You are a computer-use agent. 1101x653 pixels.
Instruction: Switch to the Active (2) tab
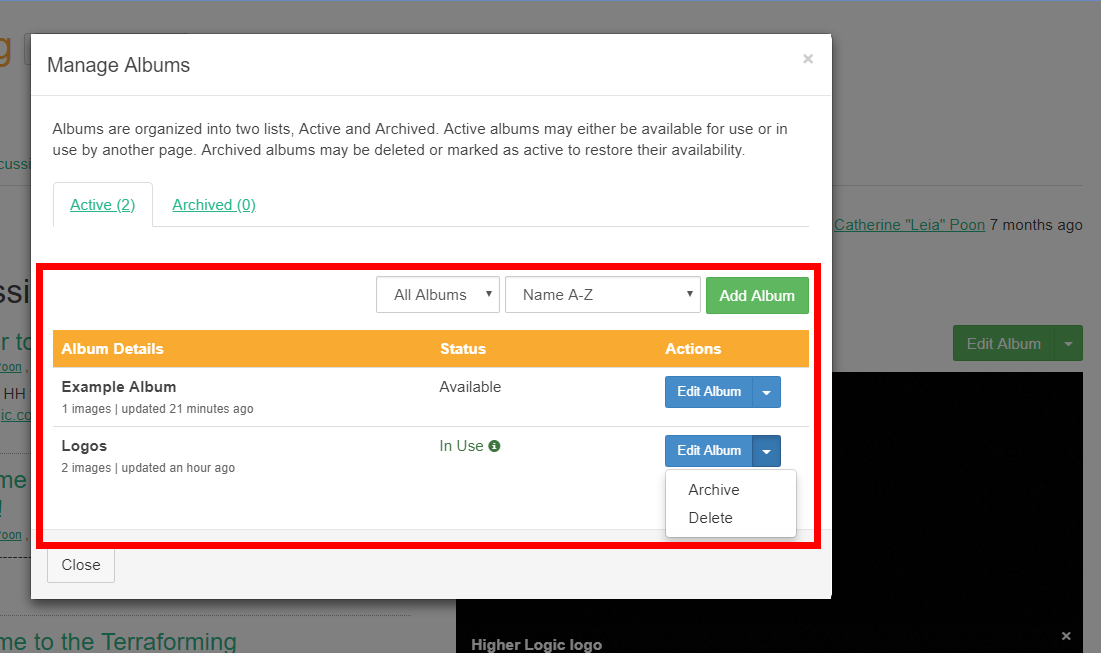coord(102,204)
